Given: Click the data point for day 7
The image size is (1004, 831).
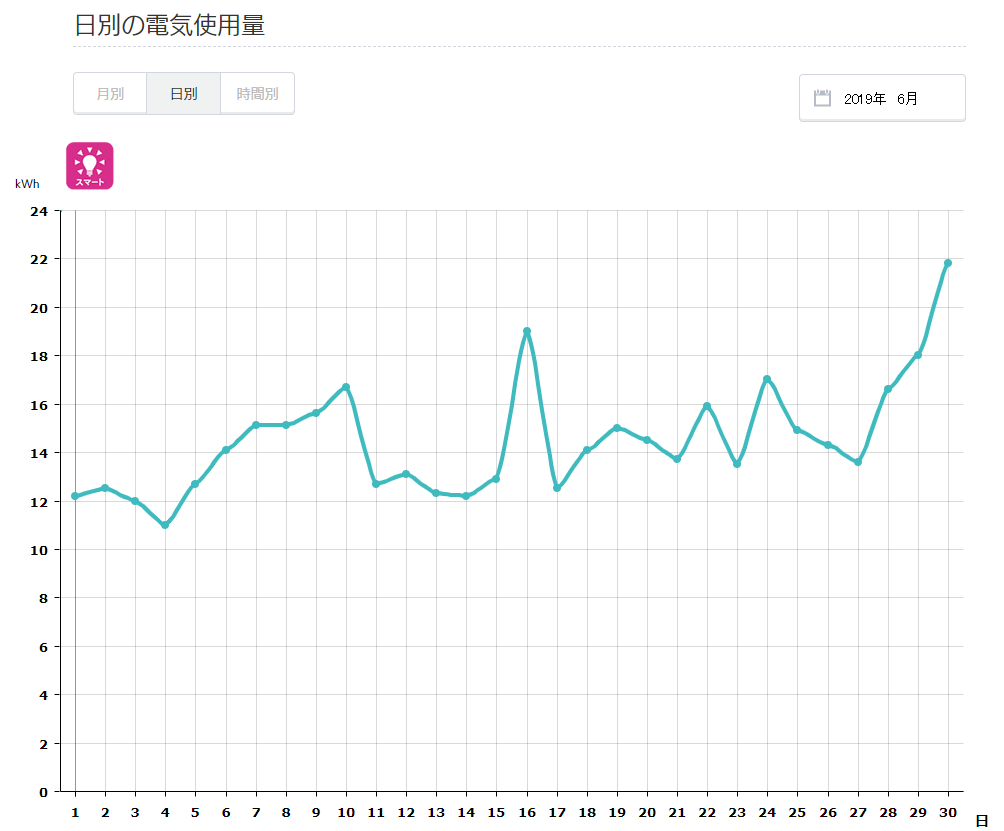Looking at the screenshot, I should coord(255,425).
